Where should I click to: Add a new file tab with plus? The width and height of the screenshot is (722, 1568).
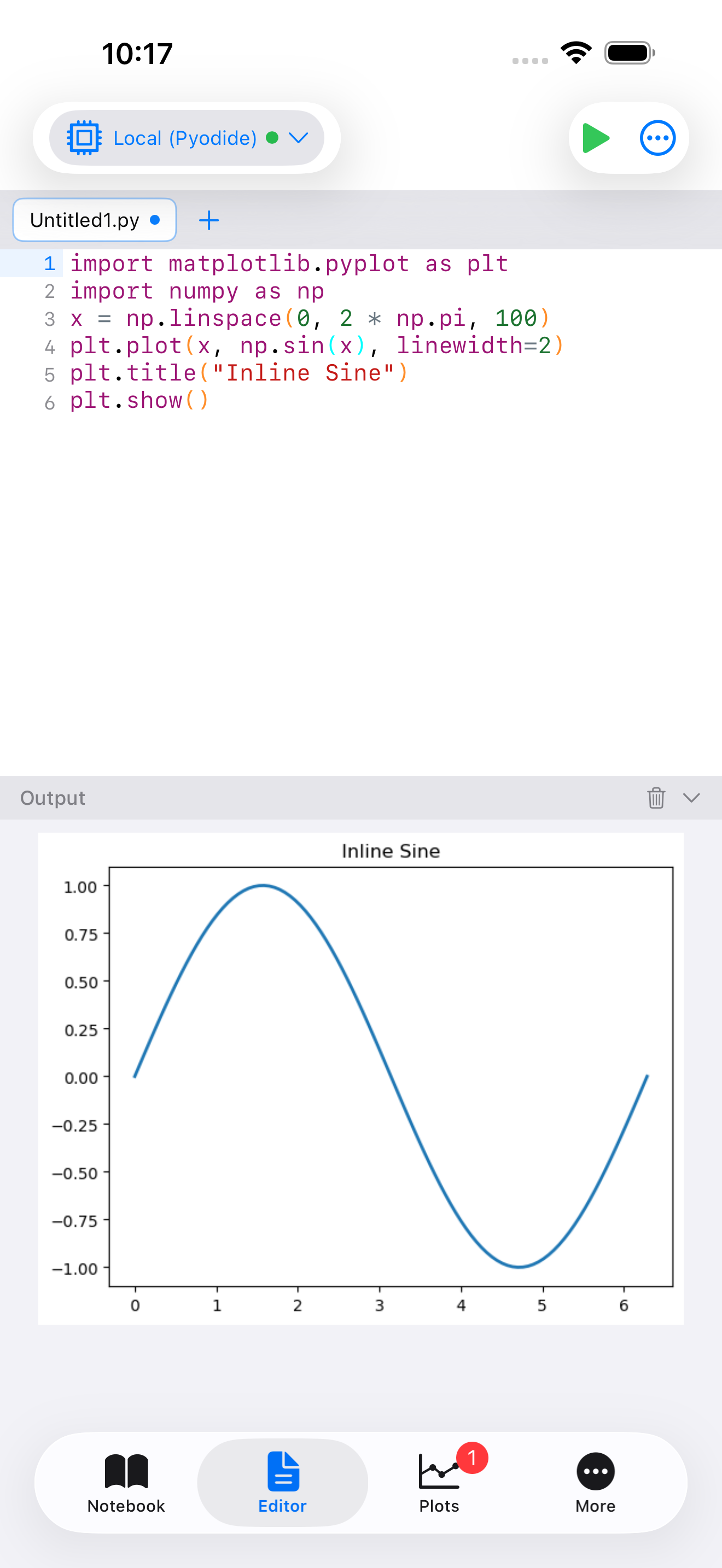coord(209,220)
